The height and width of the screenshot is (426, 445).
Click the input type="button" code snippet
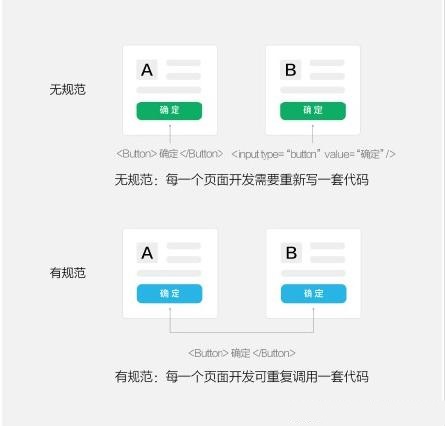point(313,154)
